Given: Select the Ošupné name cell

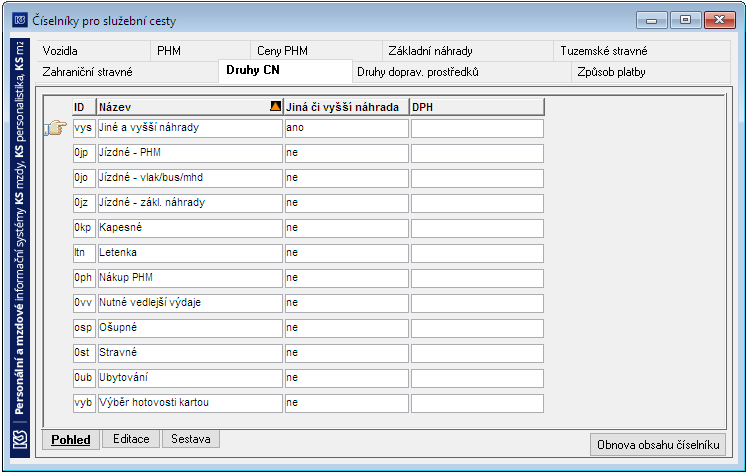Looking at the screenshot, I should point(190,328).
